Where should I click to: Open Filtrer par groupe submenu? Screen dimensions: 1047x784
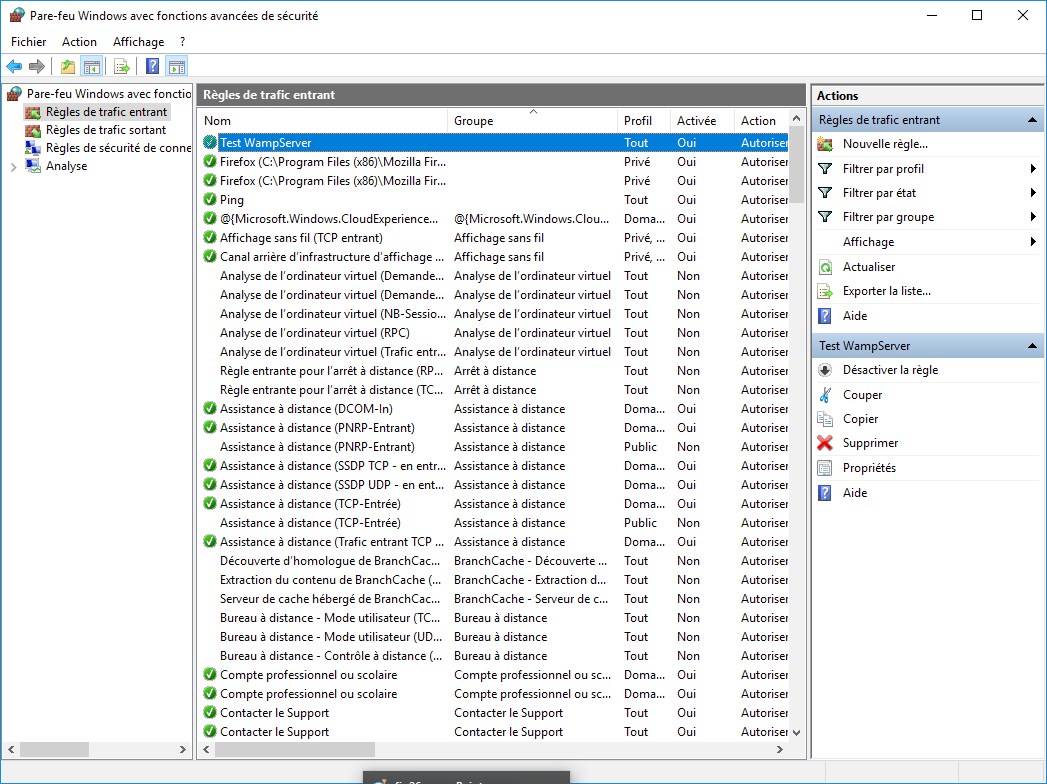point(888,217)
